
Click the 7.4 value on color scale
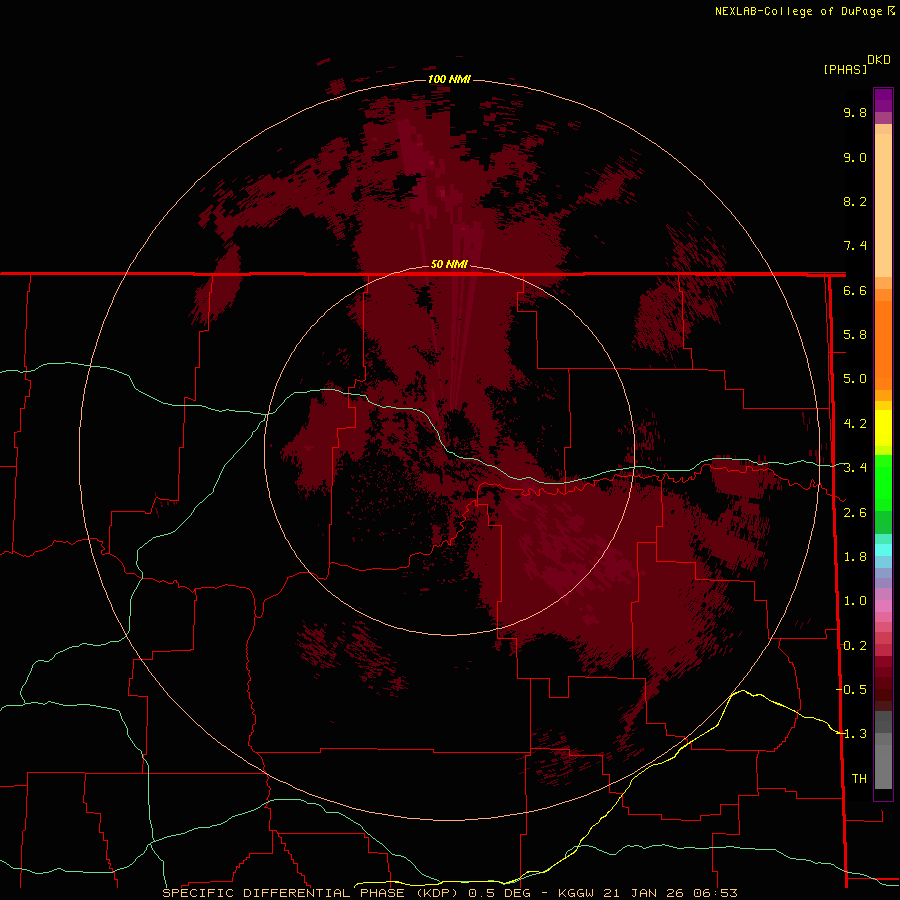coord(855,246)
